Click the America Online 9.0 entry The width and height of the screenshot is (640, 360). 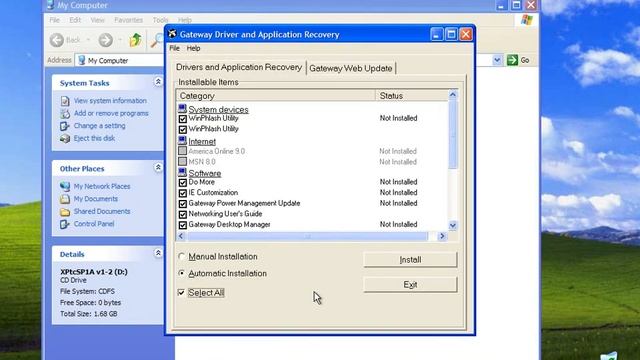click(x=217, y=151)
